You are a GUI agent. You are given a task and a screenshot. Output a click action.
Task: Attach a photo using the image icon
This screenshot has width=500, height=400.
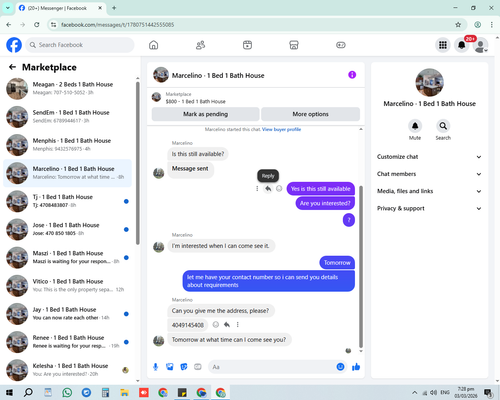tap(170, 367)
